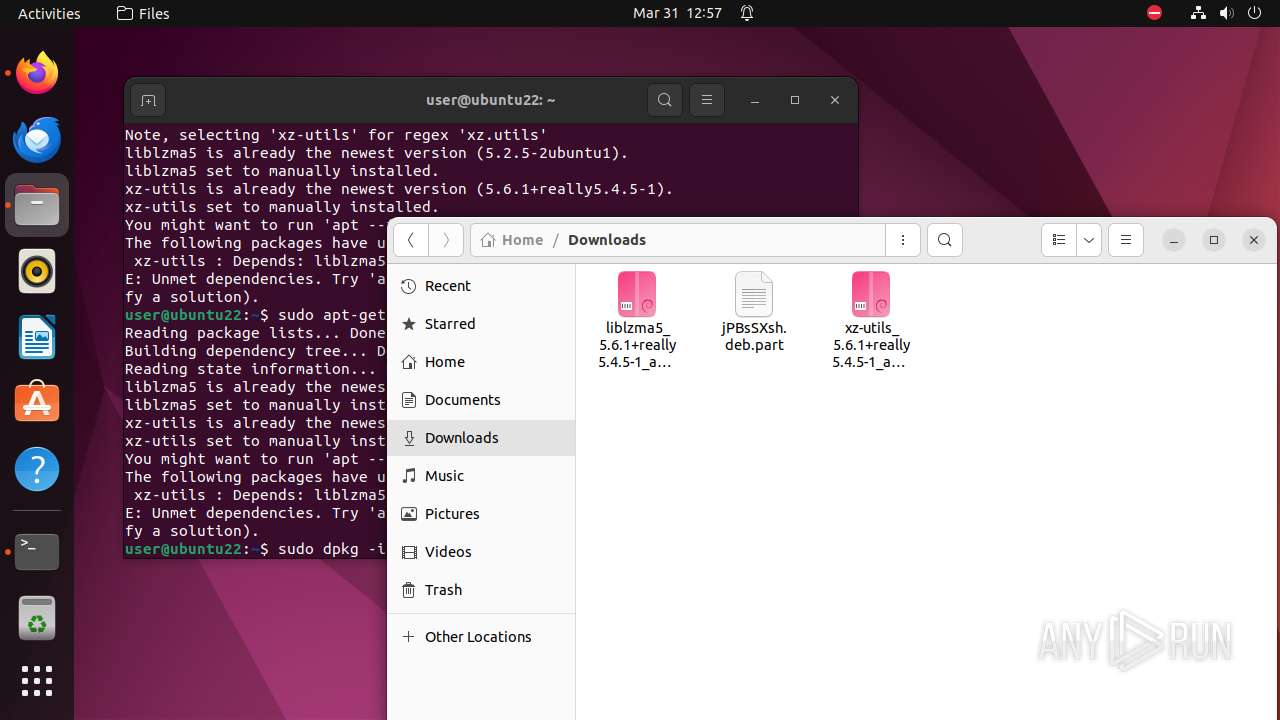The width and height of the screenshot is (1280, 720).
Task: Select Recent in the Files sidebar
Action: click(x=481, y=286)
